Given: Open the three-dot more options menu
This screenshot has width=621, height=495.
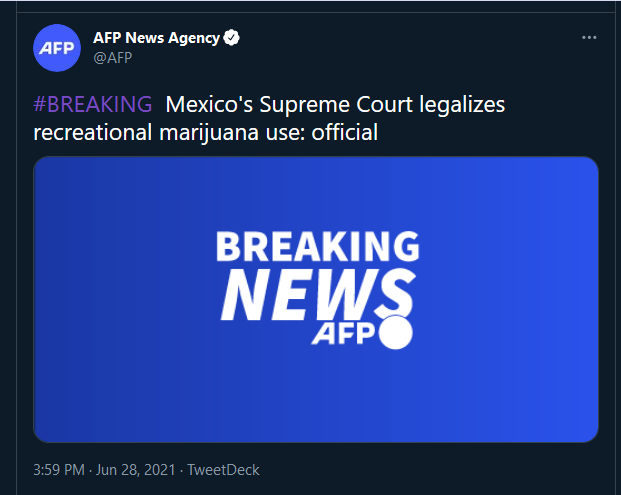Looking at the screenshot, I should tap(589, 38).
